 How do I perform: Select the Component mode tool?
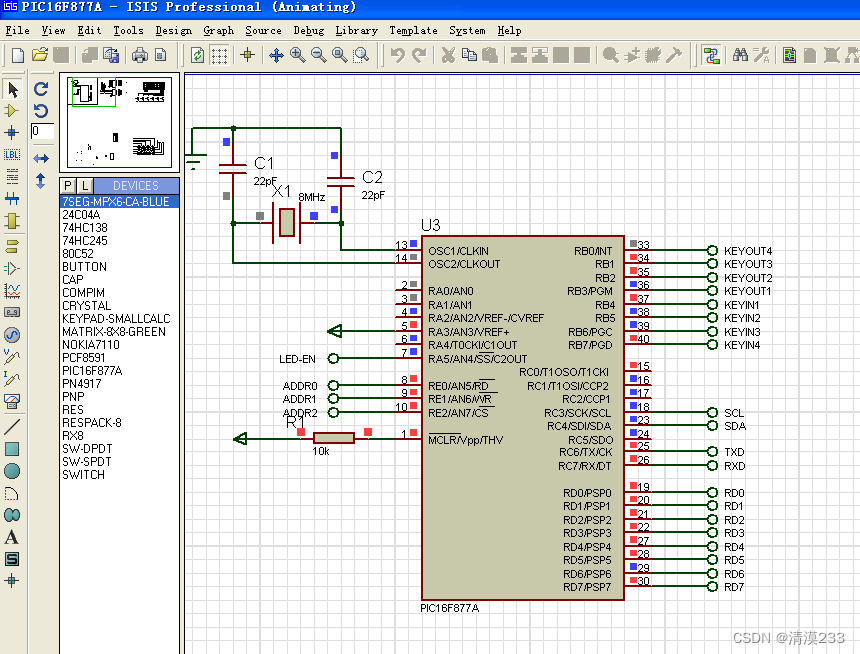tap(12, 111)
